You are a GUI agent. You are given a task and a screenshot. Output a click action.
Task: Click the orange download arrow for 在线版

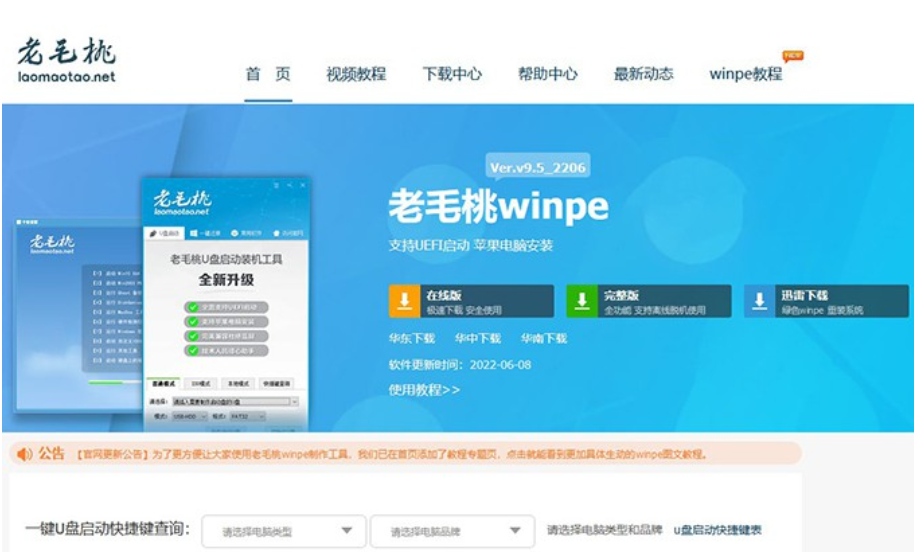tap(405, 301)
